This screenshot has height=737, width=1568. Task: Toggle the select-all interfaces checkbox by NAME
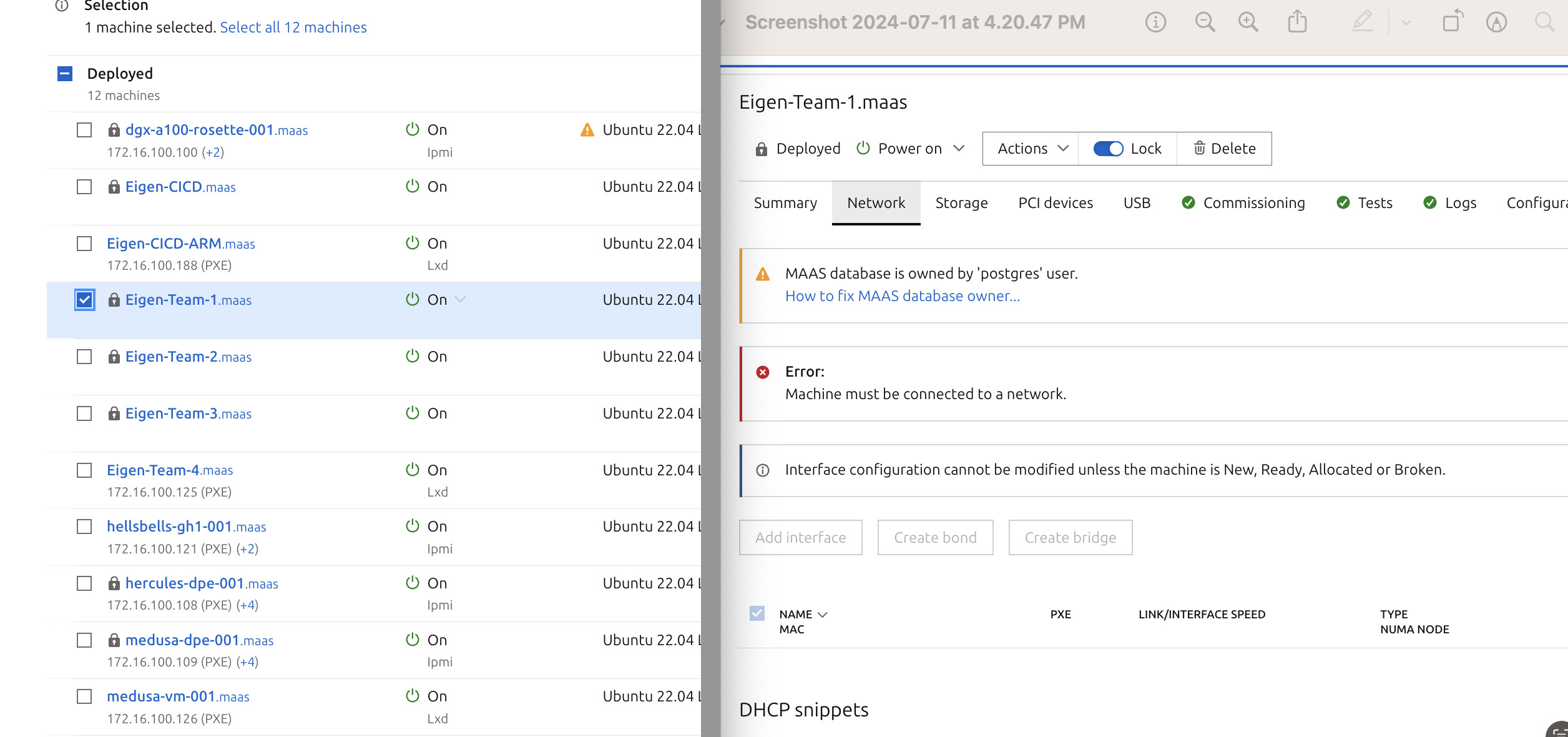pyautogui.click(x=757, y=613)
